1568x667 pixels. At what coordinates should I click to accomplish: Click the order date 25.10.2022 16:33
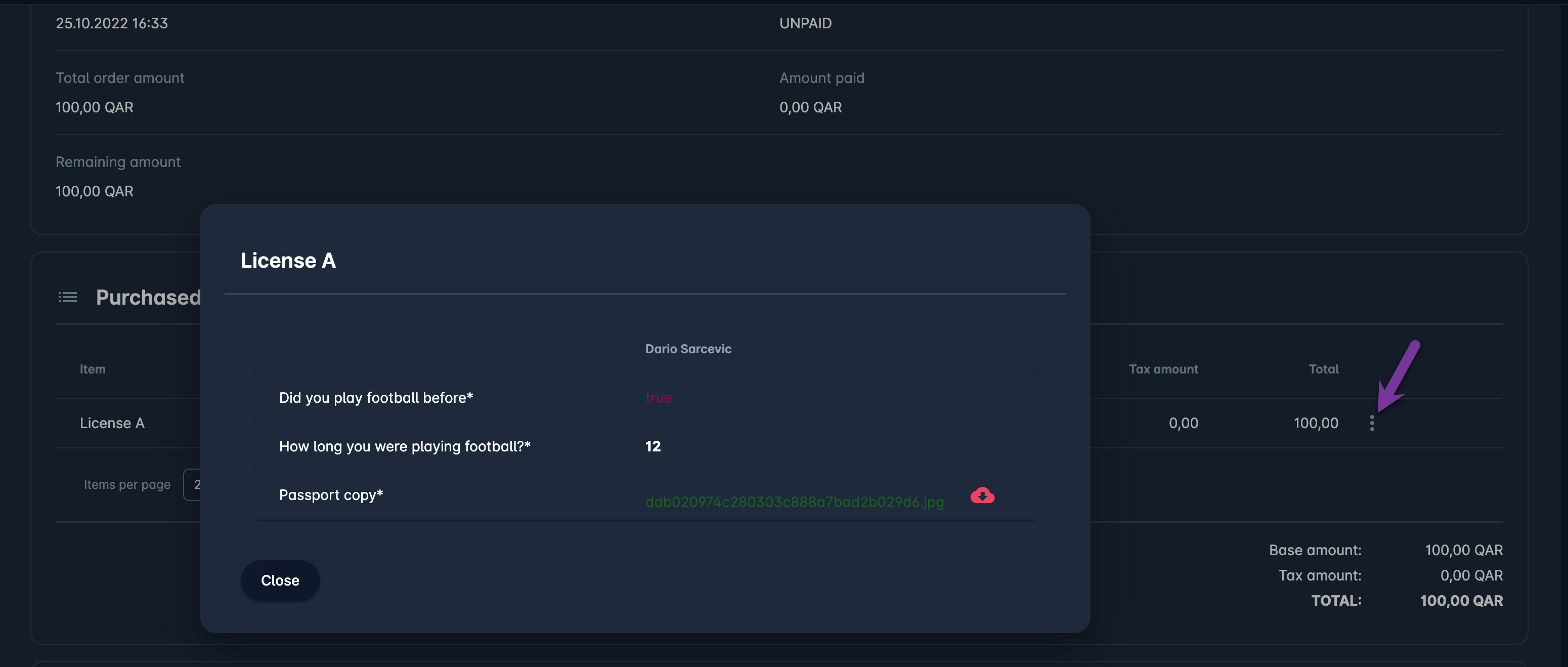pos(111,23)
